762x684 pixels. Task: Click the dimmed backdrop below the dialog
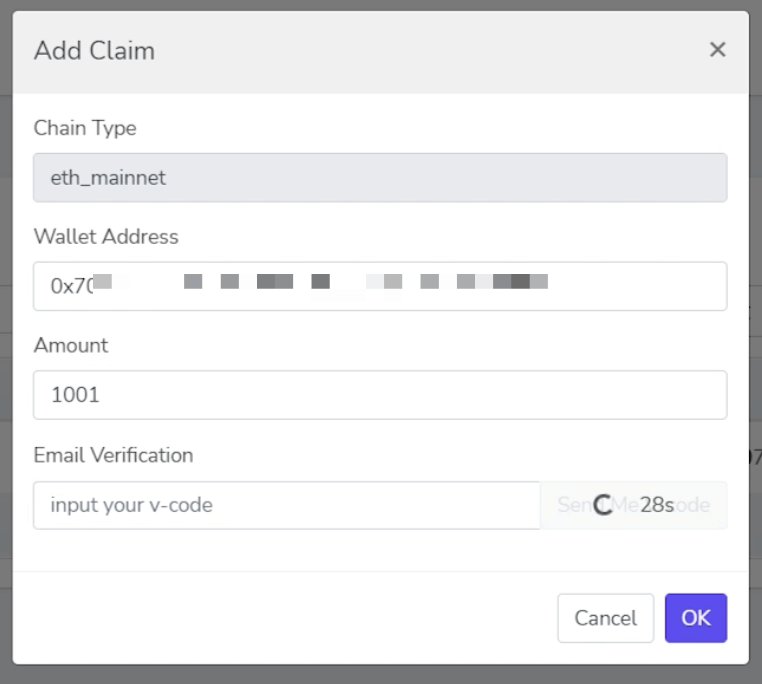381,675
